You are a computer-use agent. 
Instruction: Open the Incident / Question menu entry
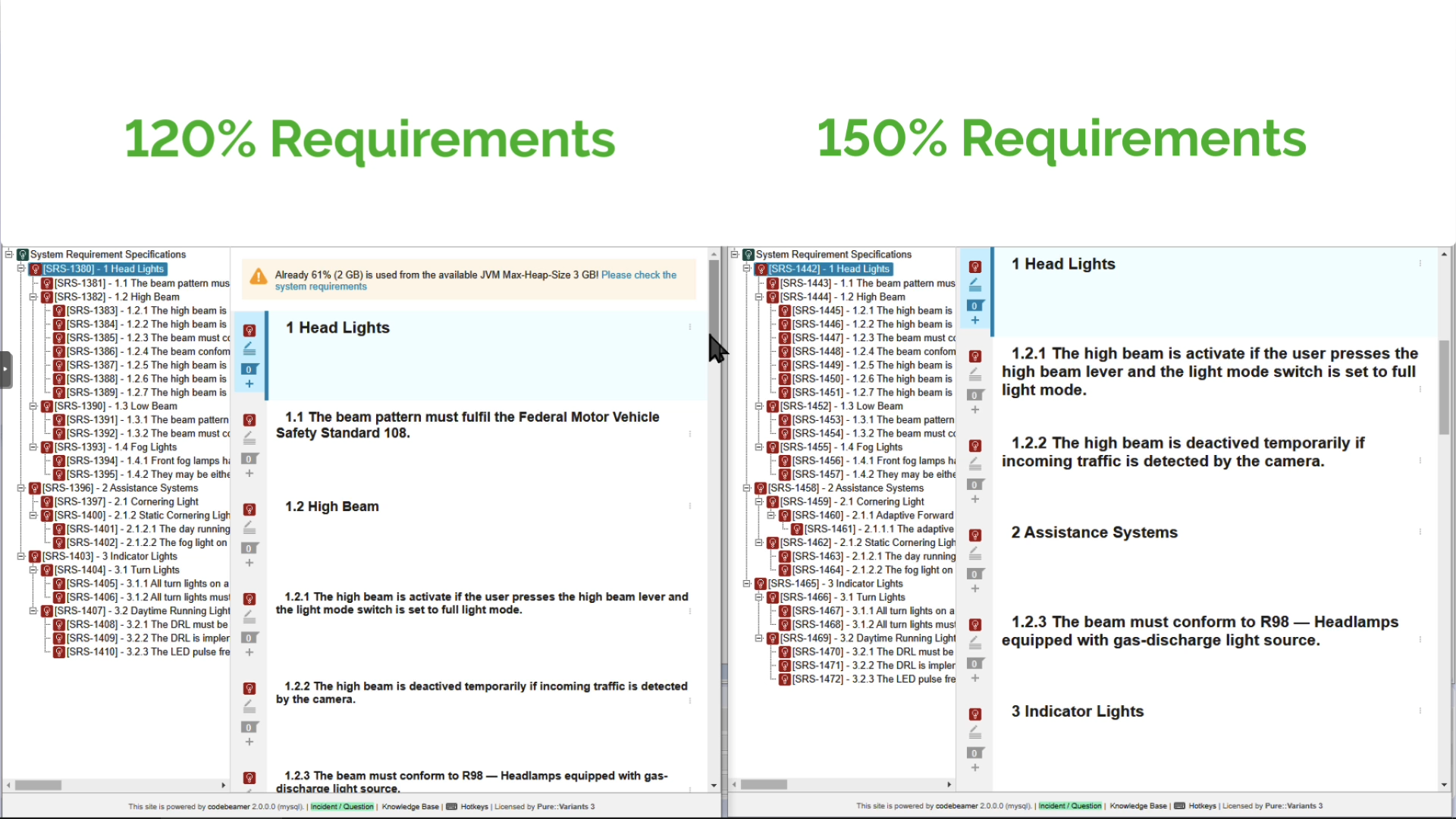[343, 806]
